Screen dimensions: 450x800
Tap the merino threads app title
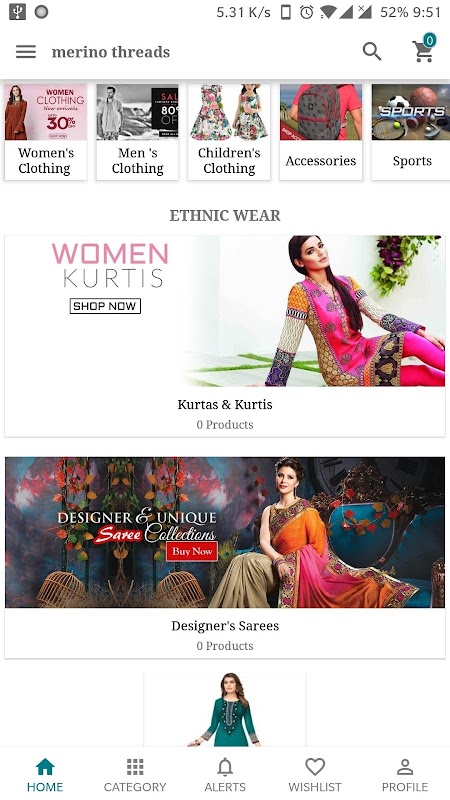[x=111, y=52]
